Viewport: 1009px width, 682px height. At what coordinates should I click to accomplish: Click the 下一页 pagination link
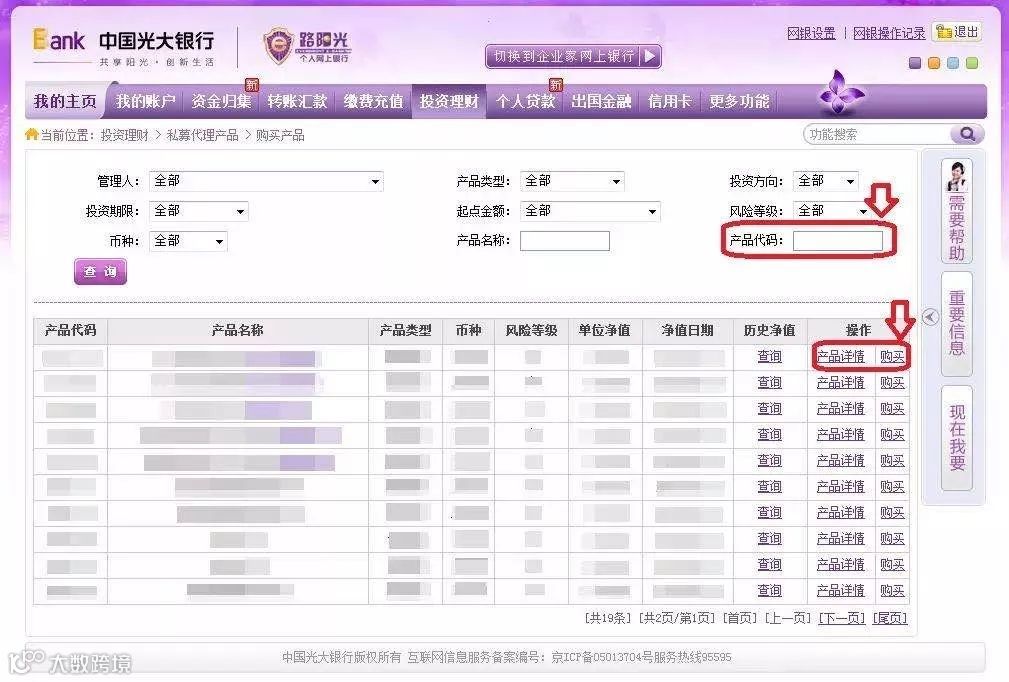coord(842,618)
